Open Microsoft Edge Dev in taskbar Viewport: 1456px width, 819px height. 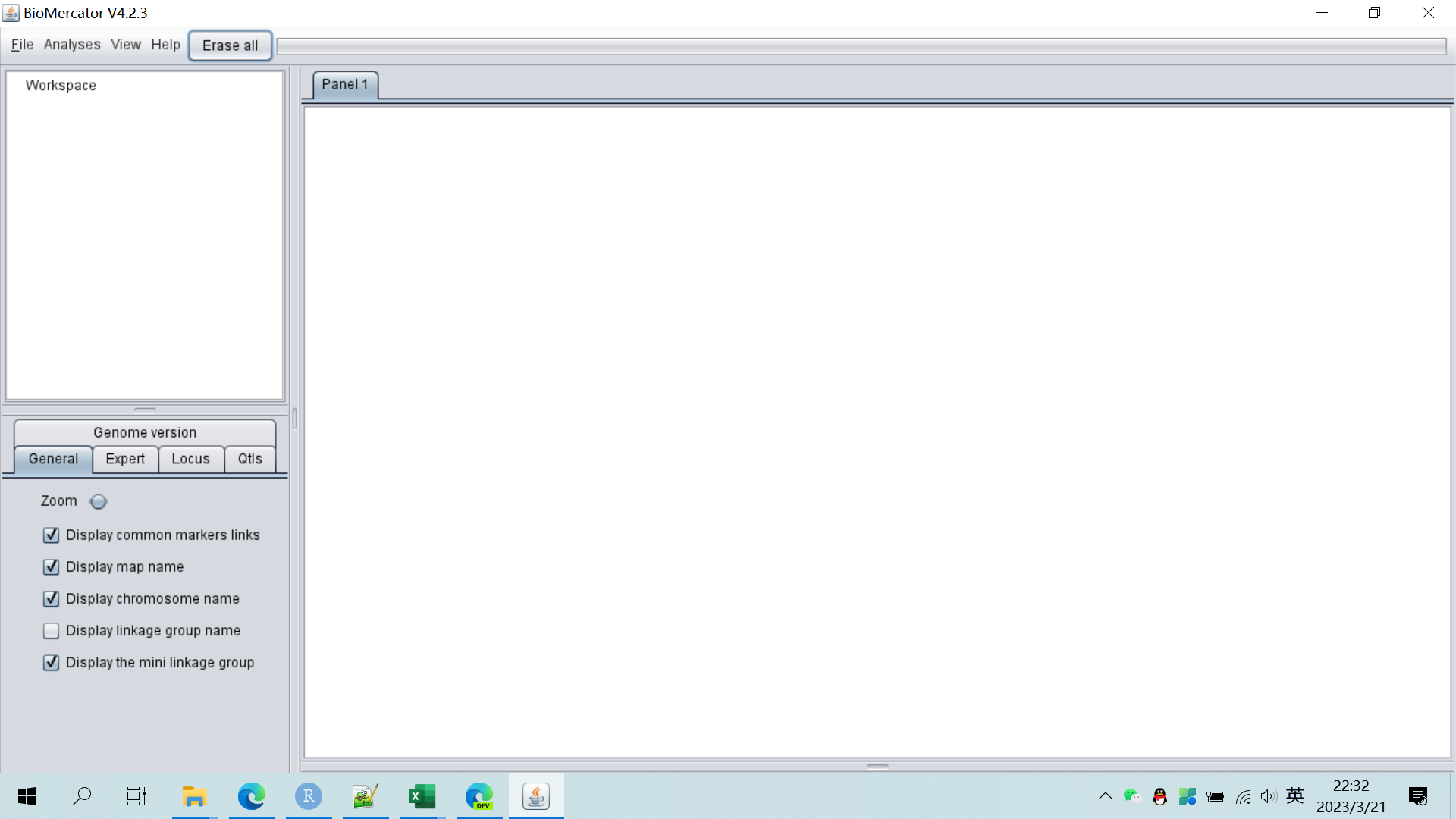479,796
